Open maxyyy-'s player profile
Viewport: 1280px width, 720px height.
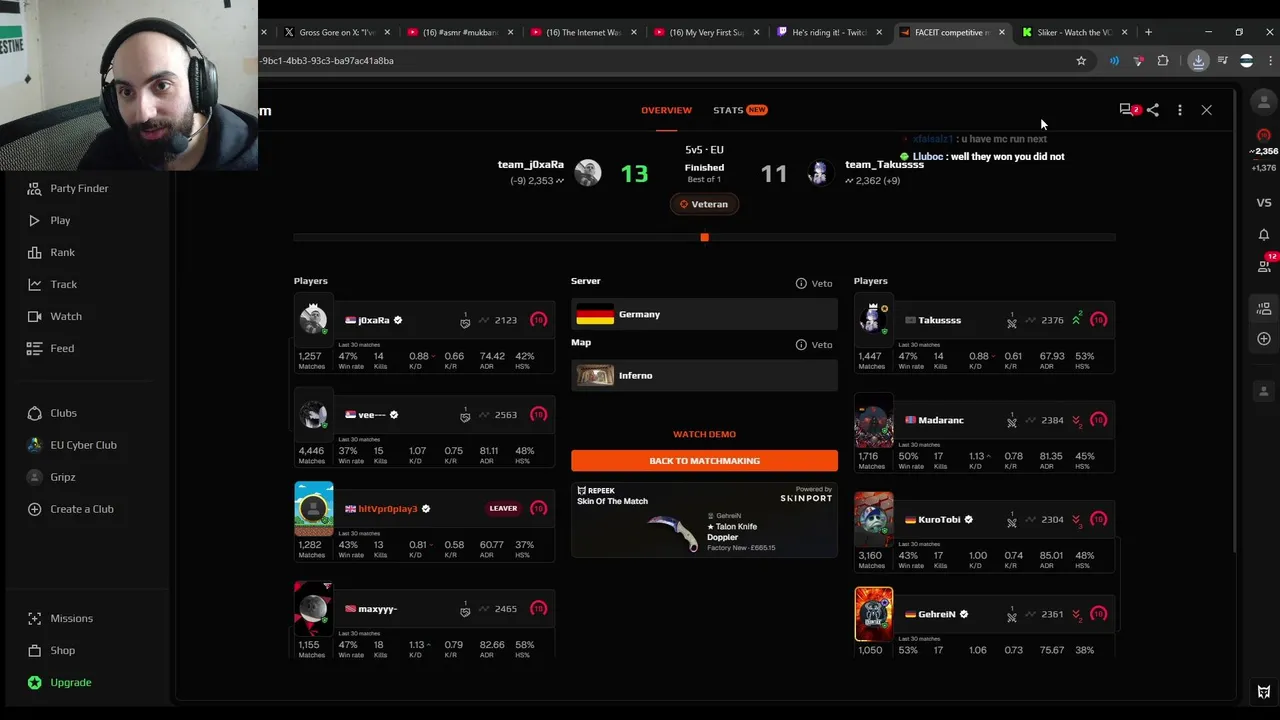377,608
